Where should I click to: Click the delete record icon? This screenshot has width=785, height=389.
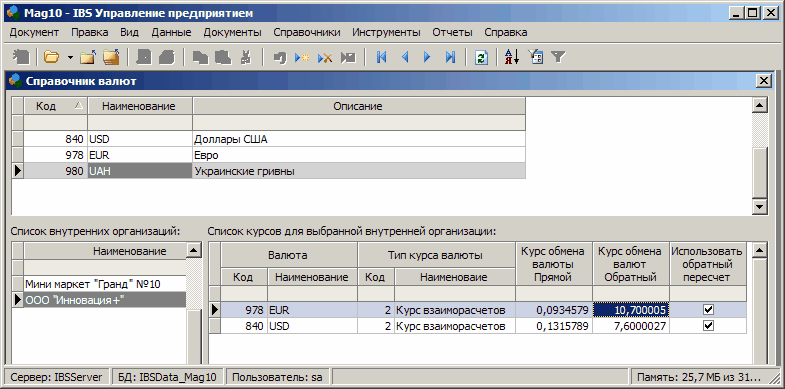(325, 58)
